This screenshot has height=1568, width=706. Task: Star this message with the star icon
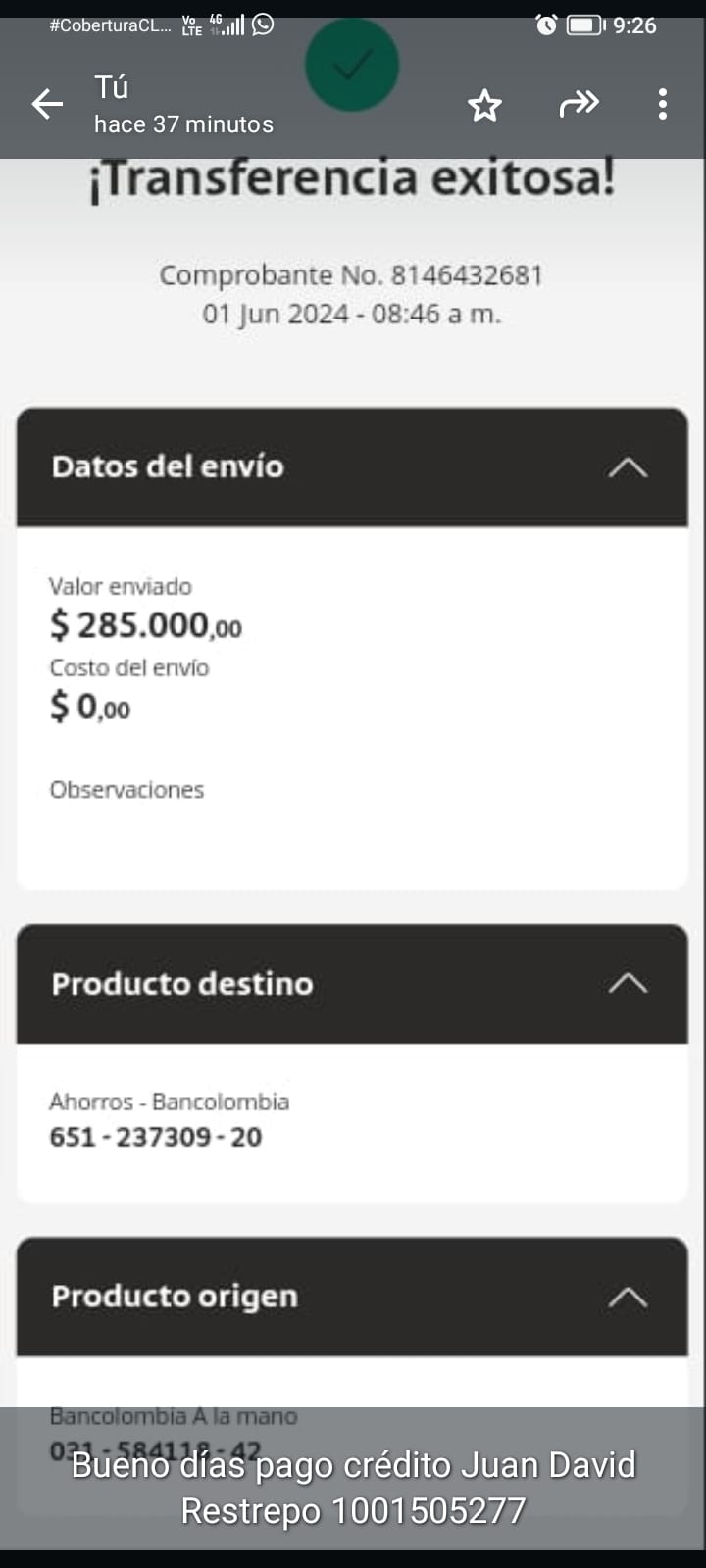tap(484, 105)
